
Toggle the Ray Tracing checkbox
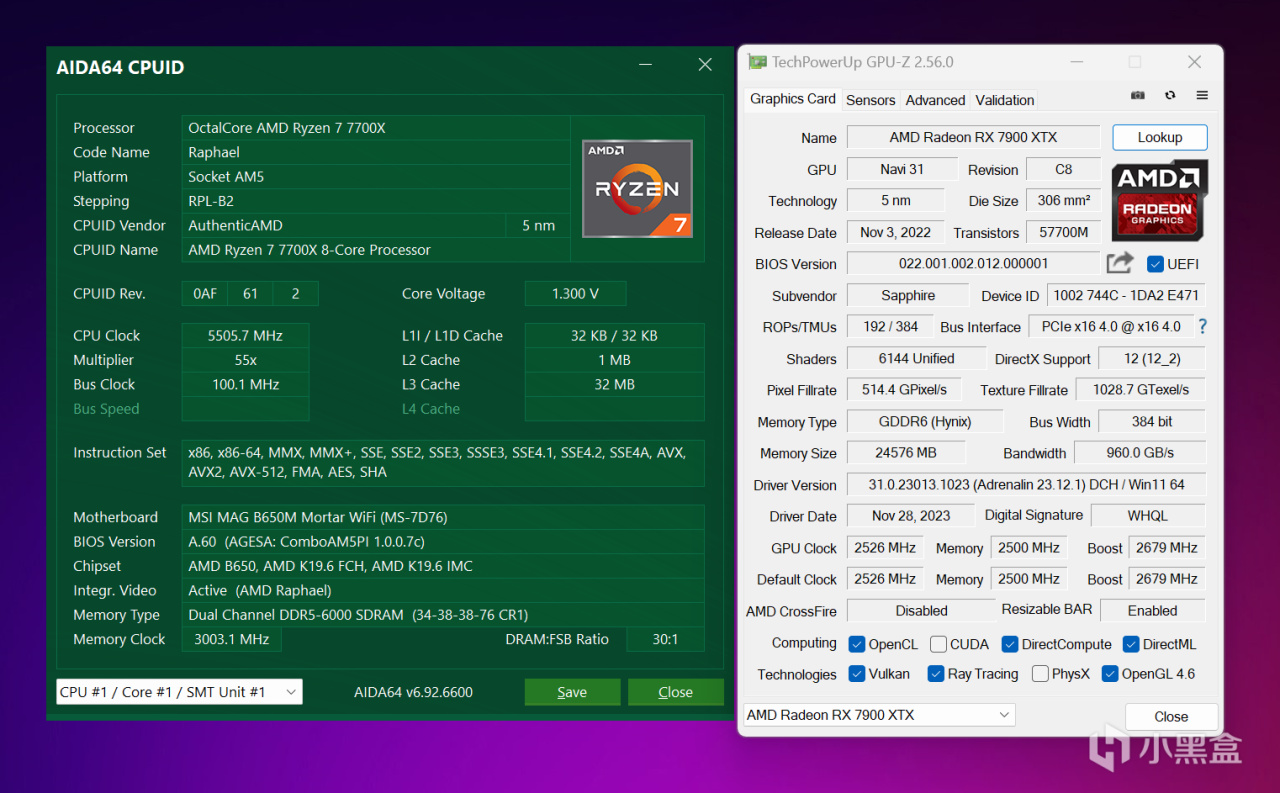pyautogui.click(x=936, y=674)
